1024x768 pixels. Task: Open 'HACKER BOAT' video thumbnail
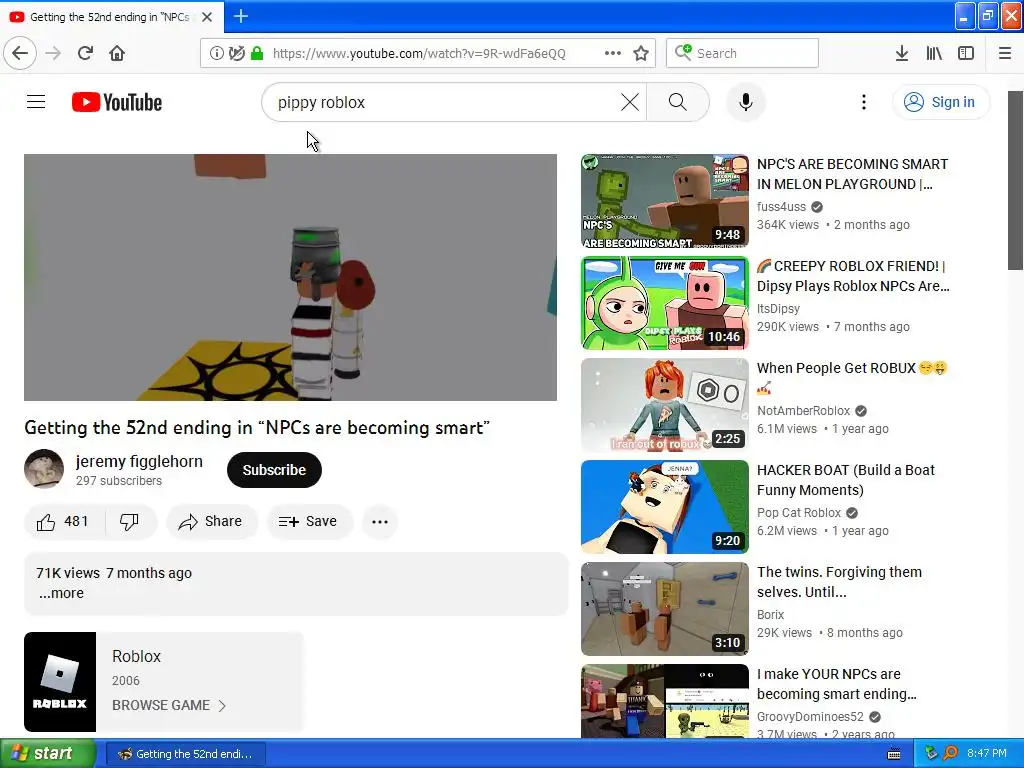tap(665, 507)
